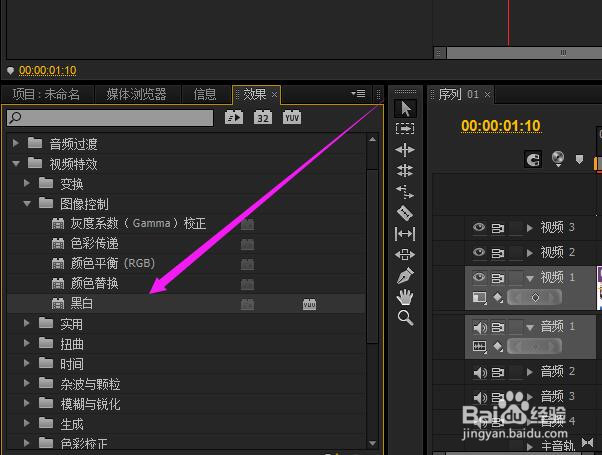Image resolution: width=602 pixels, height=455 pixels.
Task: Select the 效果 tab
Action: (254, 94)
